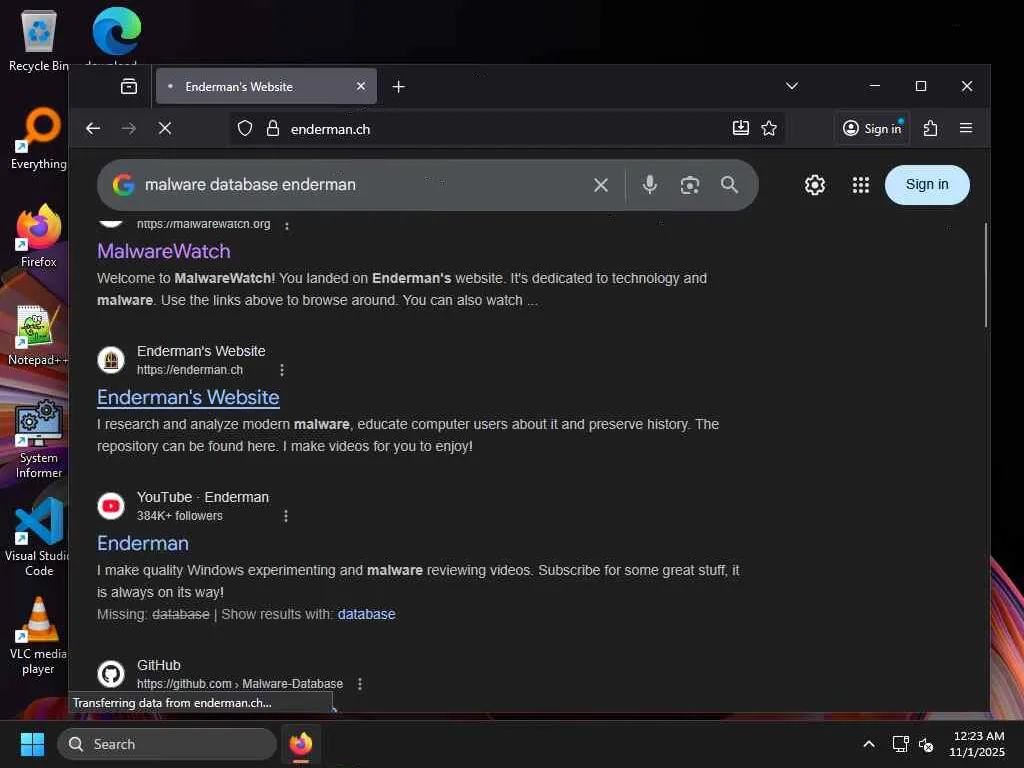The width and height of the screenshot is (1024, 768).
Task: Select the Recycle Bin desktop icon
Action: [39, 41]
